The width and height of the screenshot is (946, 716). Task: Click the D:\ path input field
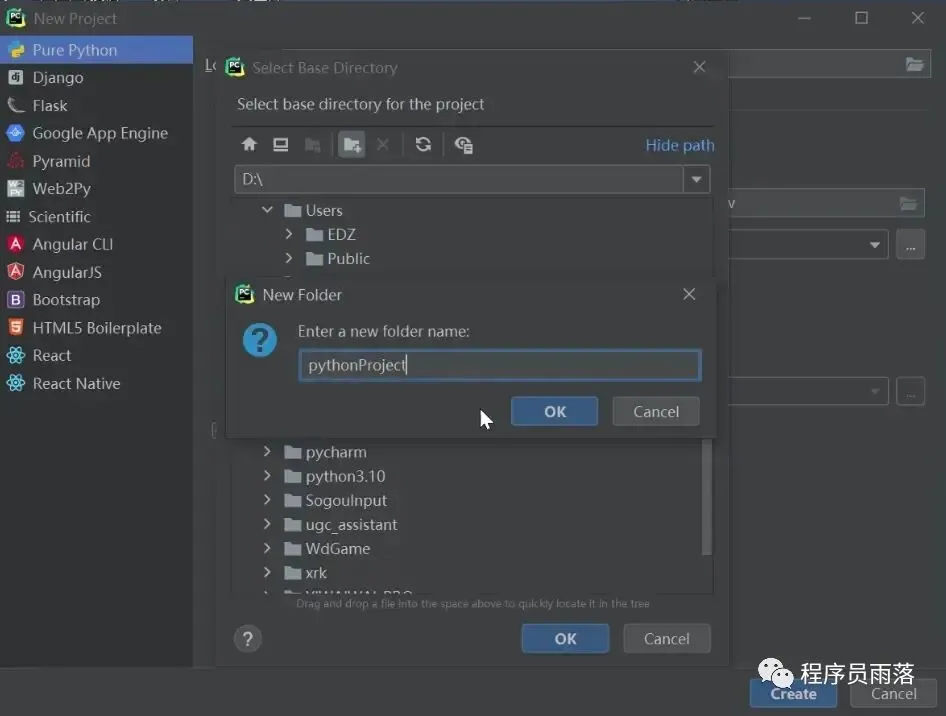tap(459, 179)
